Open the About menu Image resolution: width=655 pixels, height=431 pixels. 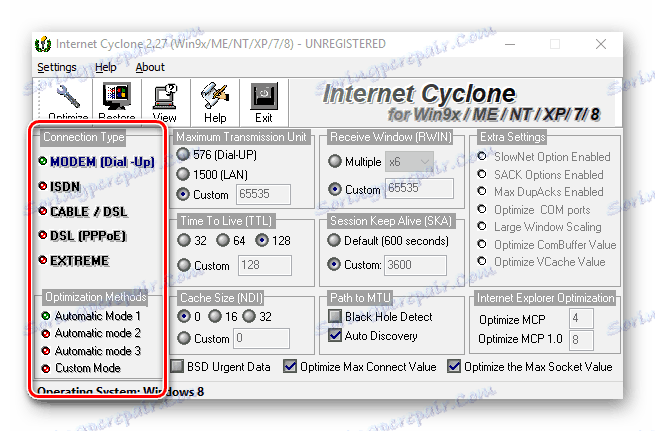tap(150, 67)
